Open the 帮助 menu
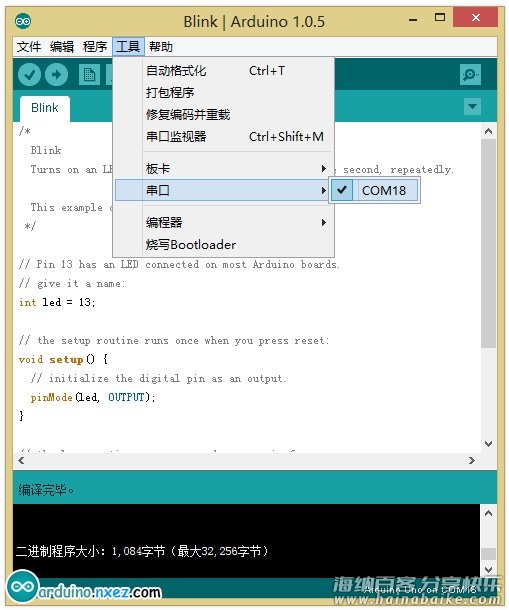The image size is (509, 610). coord(161,47)
